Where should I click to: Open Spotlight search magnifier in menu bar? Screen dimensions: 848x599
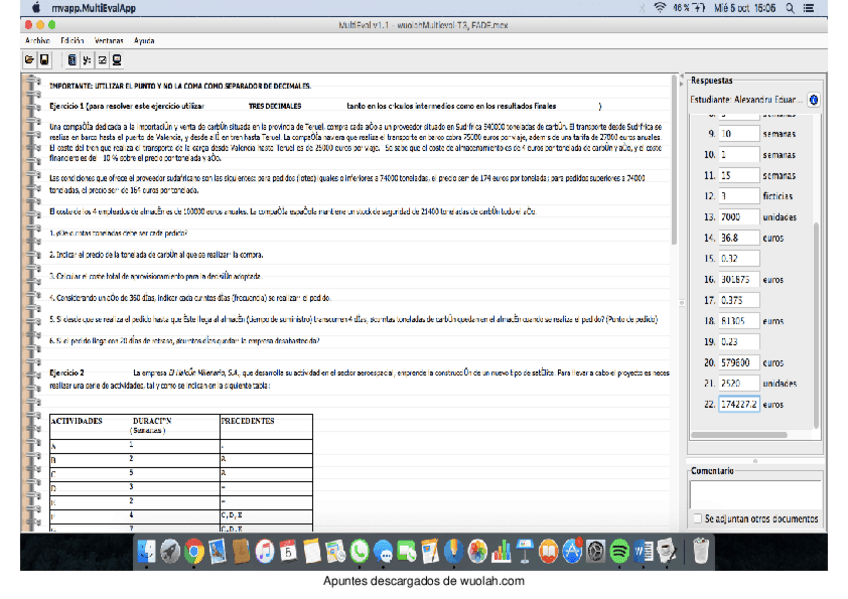tap(790, 8)
